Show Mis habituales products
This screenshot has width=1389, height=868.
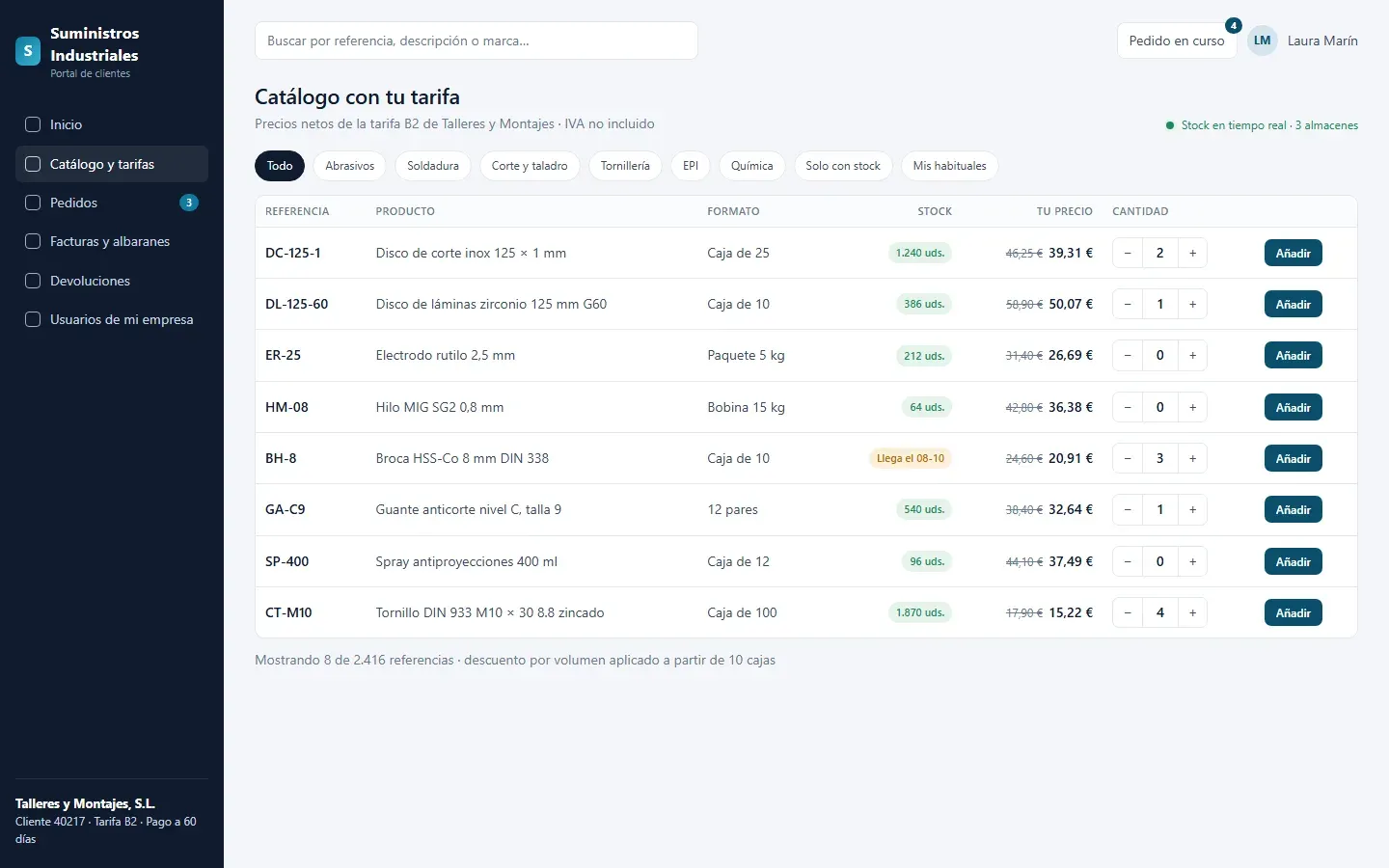950,166
